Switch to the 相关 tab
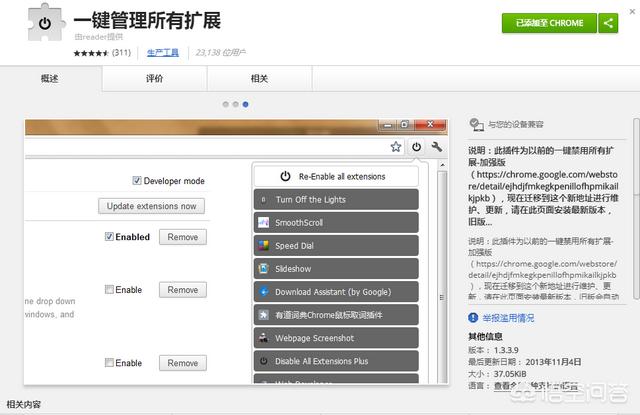Image resolution: width=640 pixels, height=415 pixels. click(x=260, y=78)
